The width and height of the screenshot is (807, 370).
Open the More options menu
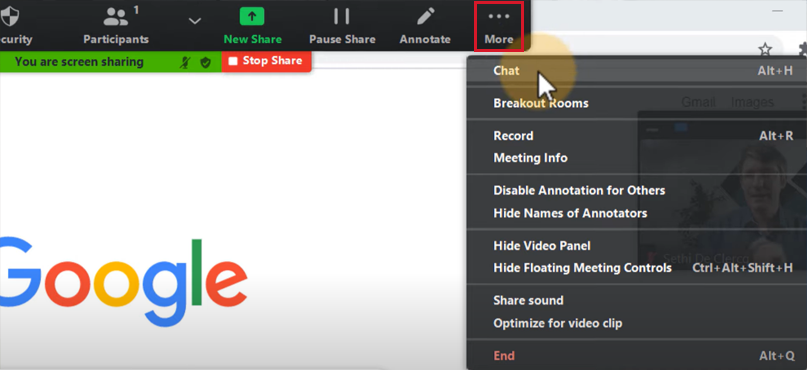tap(499, 26)
